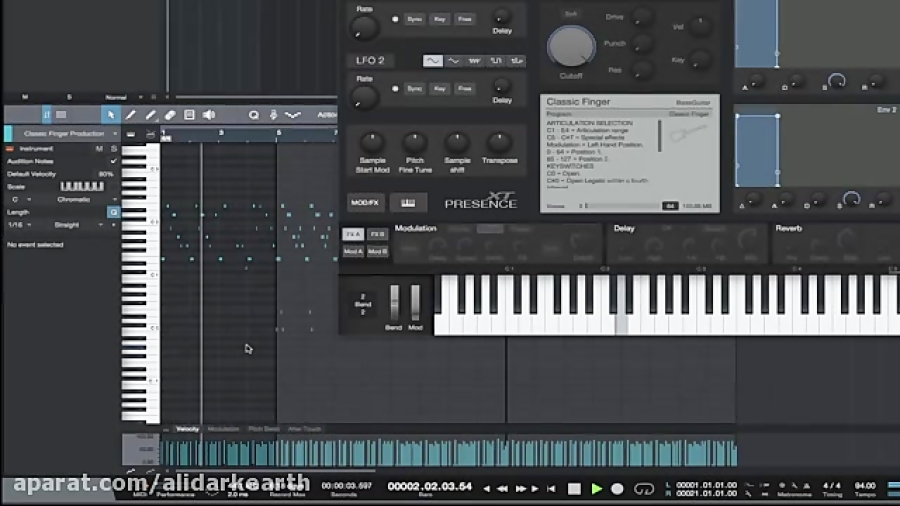The image size is (900, 506).
Task: Click the Bend wheel slider
Action: pyautogui.click(x=394, y=303)
